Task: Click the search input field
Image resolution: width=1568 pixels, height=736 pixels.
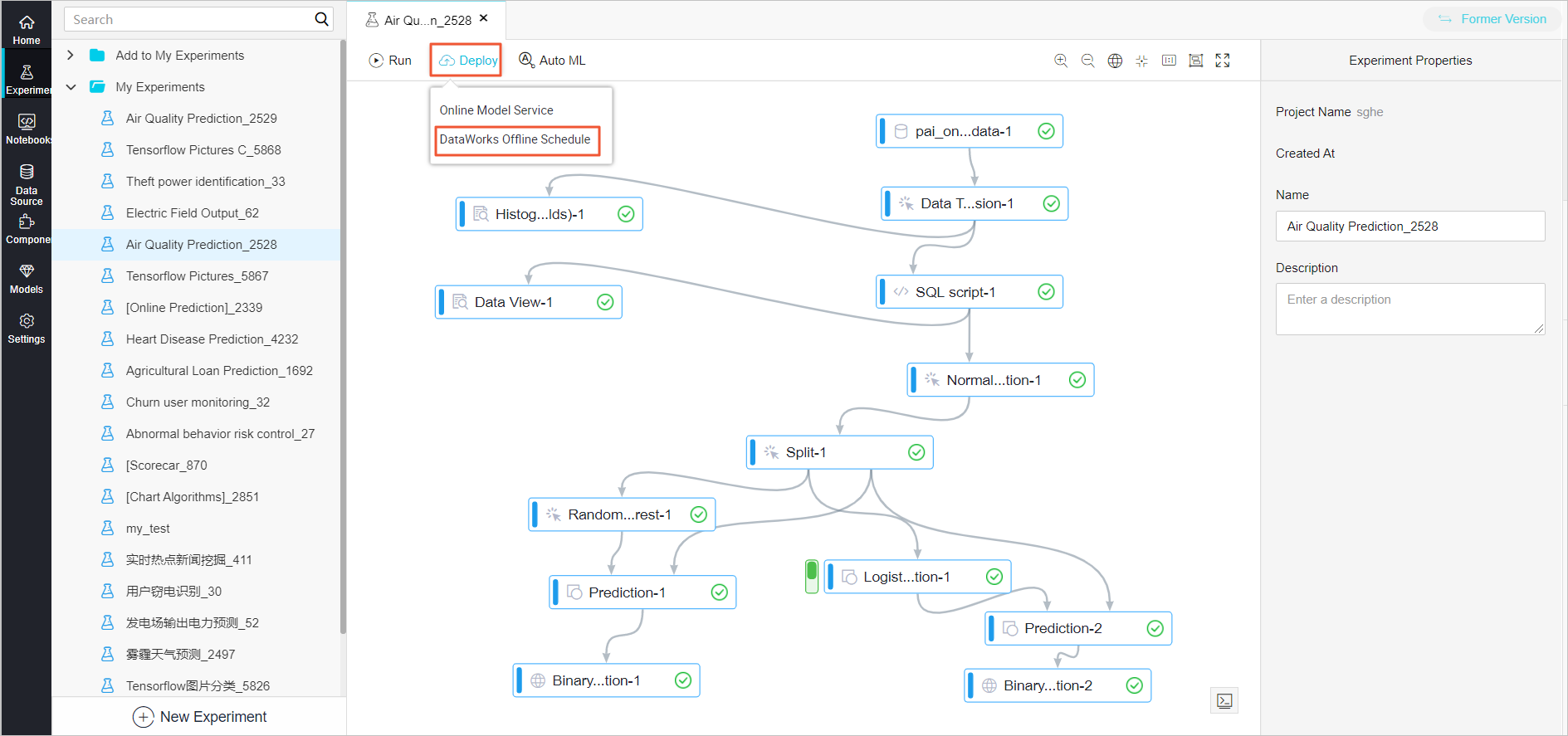Action: [x=189, y=19]
